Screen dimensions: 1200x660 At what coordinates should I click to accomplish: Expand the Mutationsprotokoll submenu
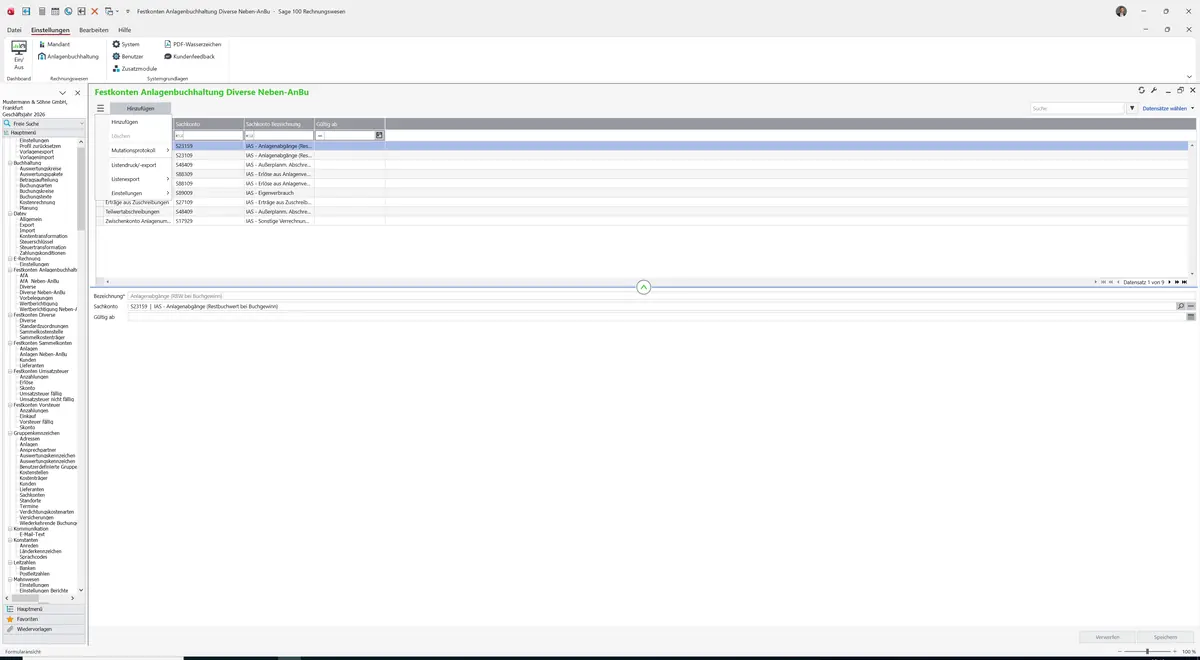139,150
